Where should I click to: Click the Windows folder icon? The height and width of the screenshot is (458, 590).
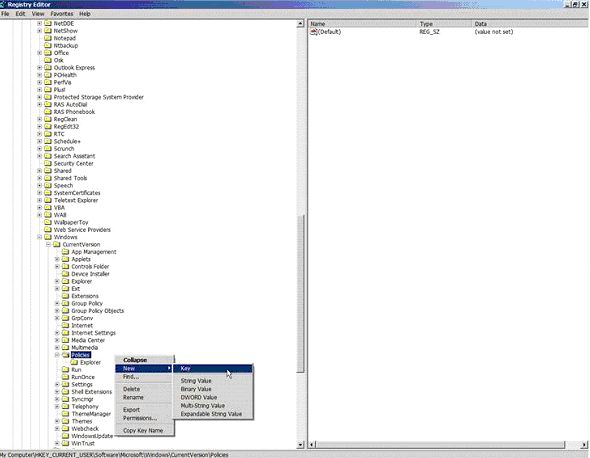48,237
